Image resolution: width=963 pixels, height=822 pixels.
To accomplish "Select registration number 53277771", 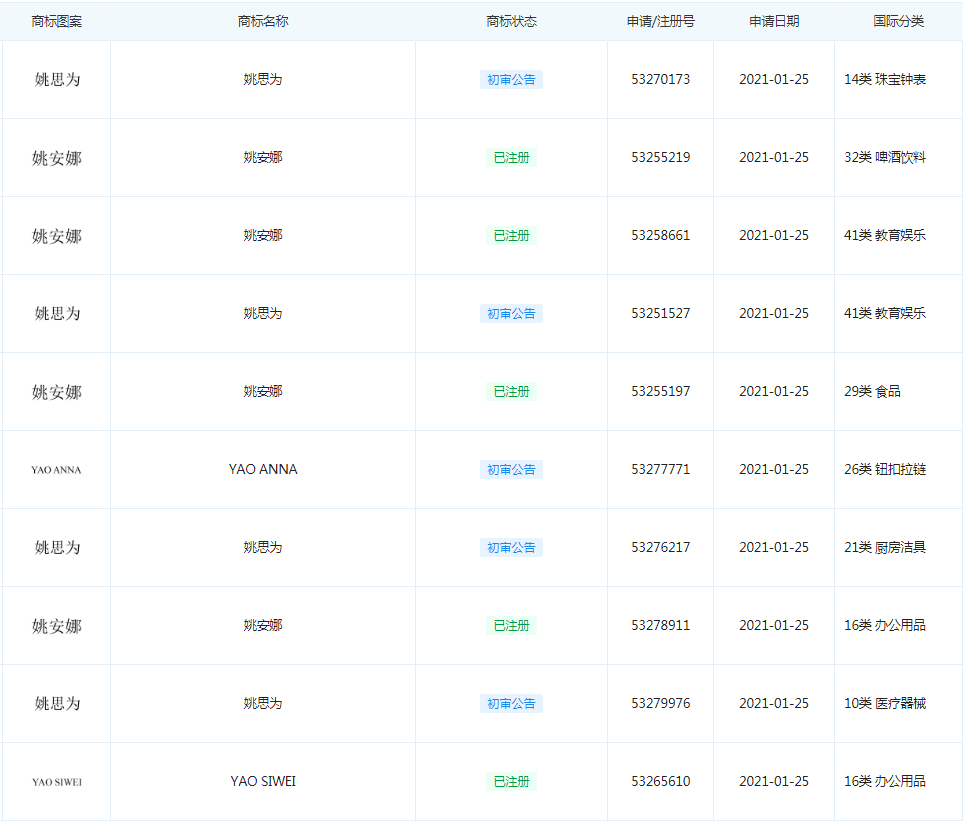I will pyautogui.click(x=660, y=469).
